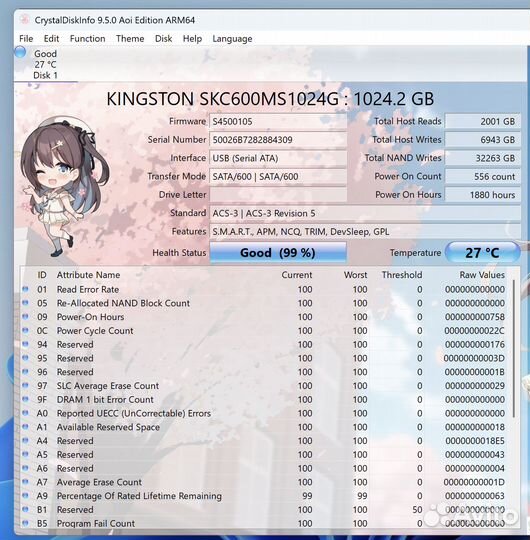Image resolution: width=530 pixels, height=540 pixels.
Task: Click the Attribute Name column header
Action: pos(88,275)
